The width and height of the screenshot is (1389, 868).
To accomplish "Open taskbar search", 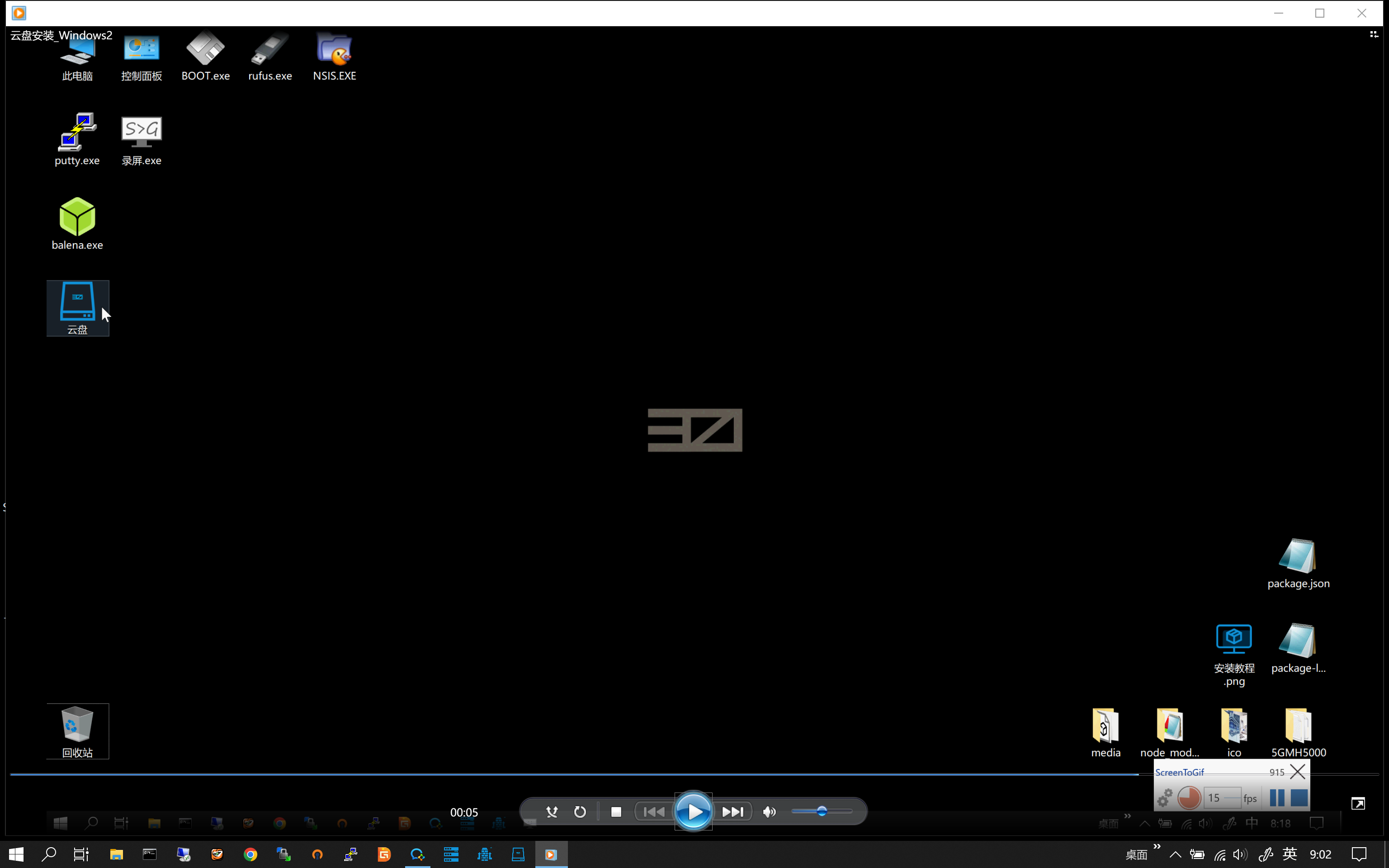I will [x=49, y=854].
